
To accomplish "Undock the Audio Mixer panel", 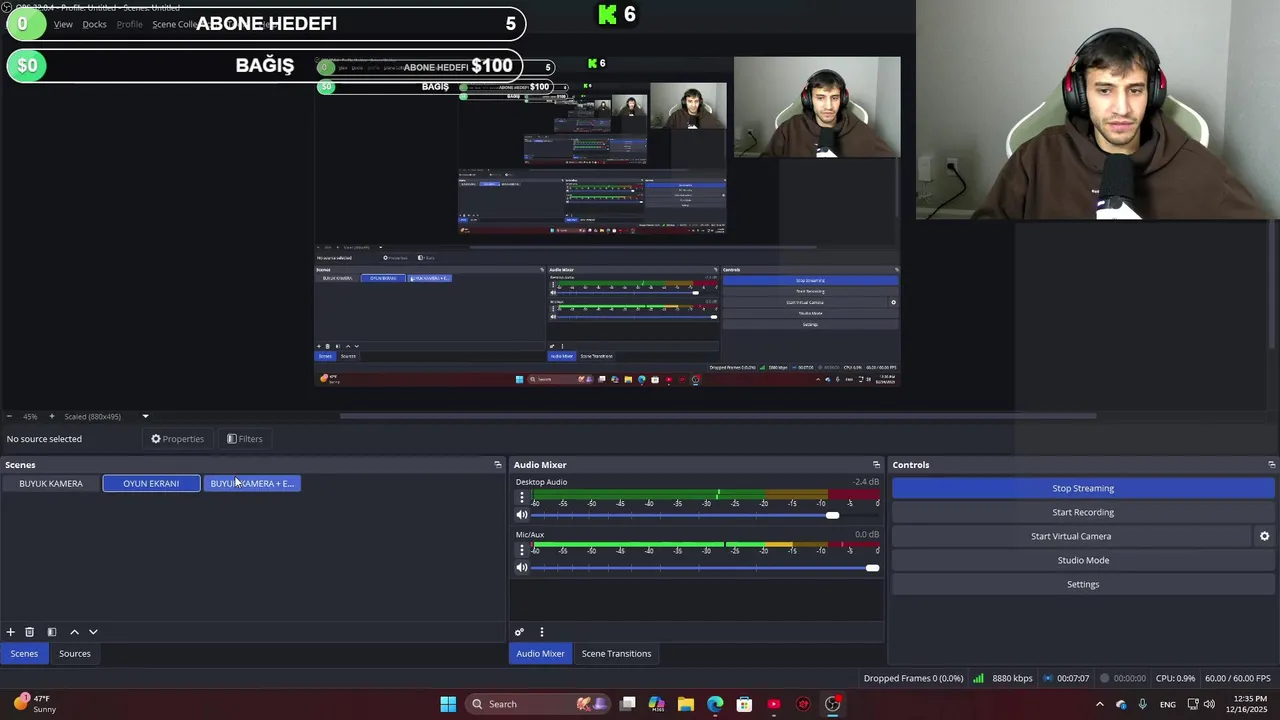I will [x=877, y=465].
